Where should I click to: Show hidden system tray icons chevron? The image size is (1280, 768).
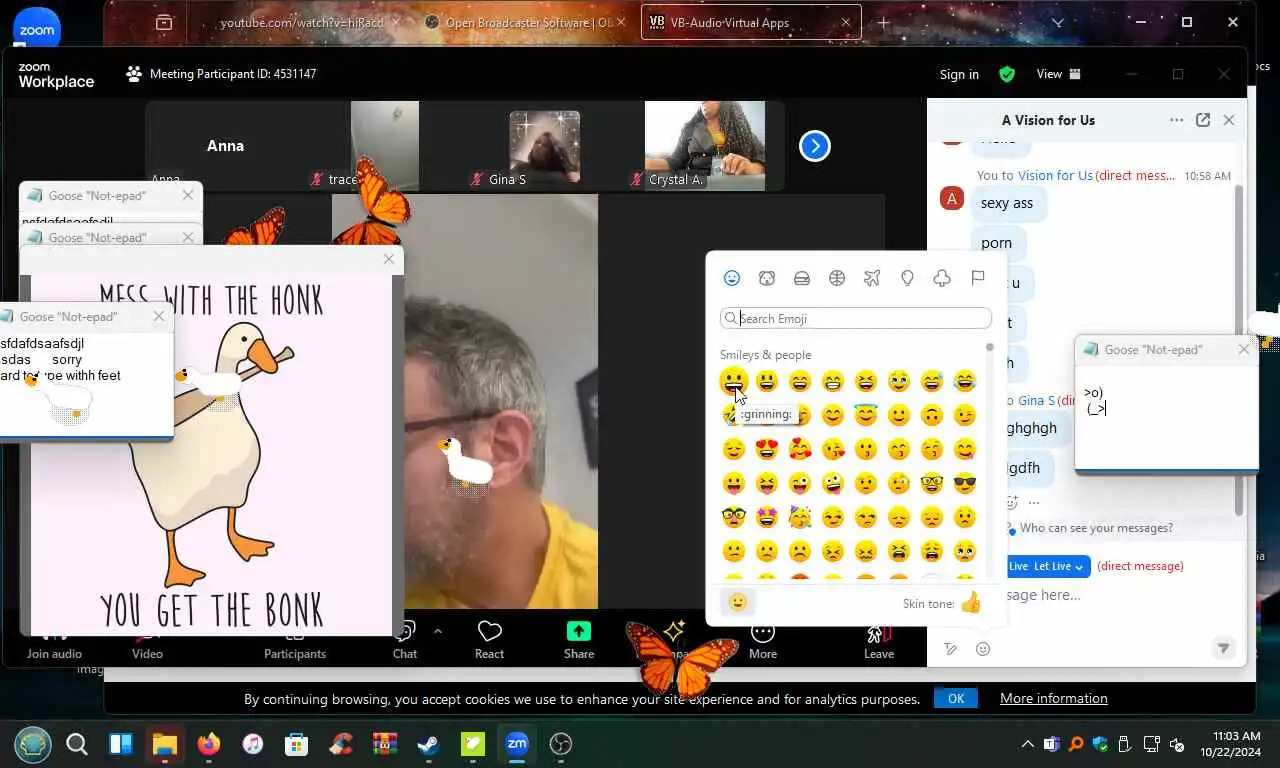(1027, 744)
